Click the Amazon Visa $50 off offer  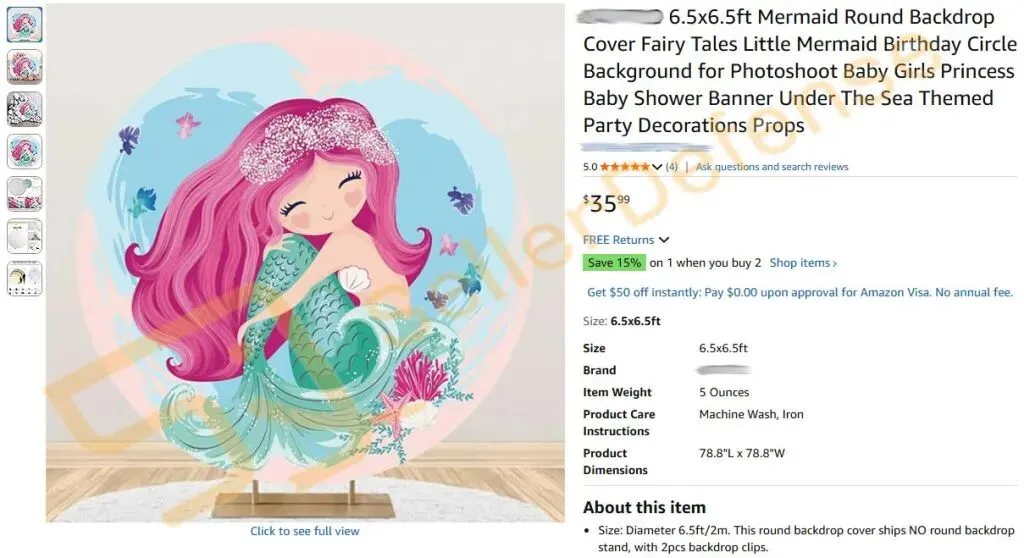click(x=798, y=292)
